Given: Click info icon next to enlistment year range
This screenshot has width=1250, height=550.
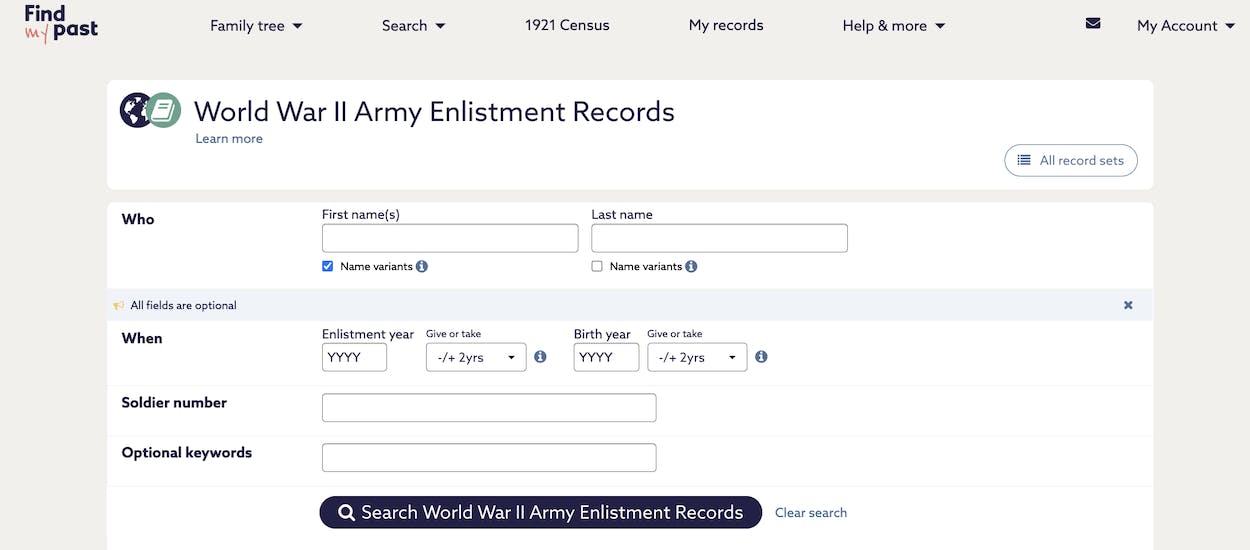Looking at the screenshot, I should point(540,357).
